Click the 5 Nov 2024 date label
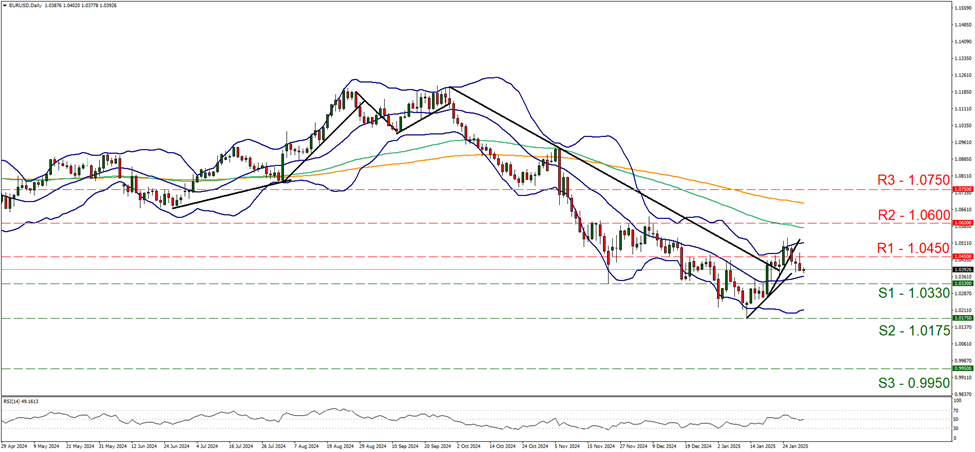Image resolution: width=975 pixels, height=452 pixels. (x=568, y=446)
